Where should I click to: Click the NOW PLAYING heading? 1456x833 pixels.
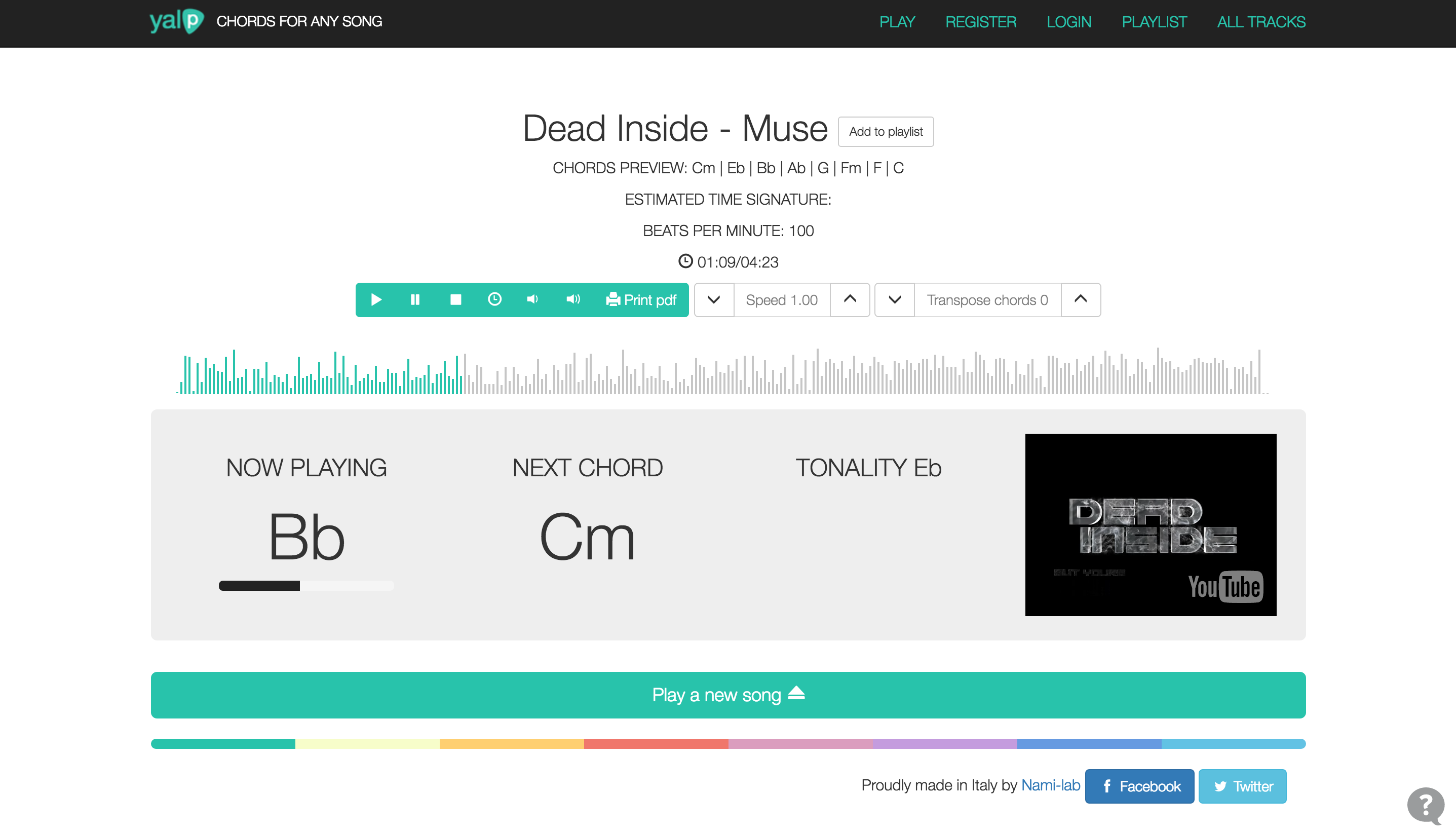[x=306, y=468]
